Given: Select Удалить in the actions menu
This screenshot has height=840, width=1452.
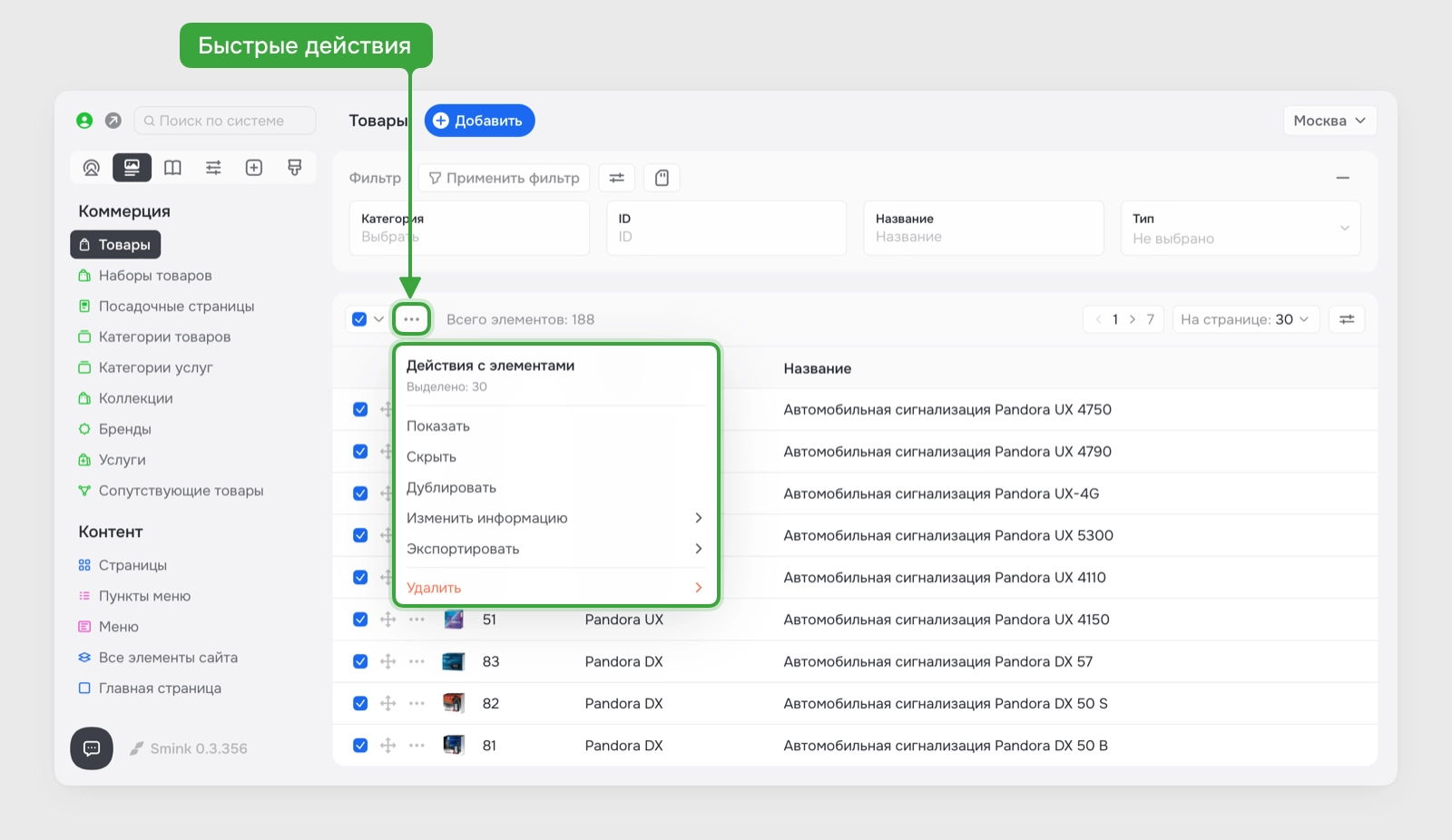Looking at the screenshot, I should 434,588.
